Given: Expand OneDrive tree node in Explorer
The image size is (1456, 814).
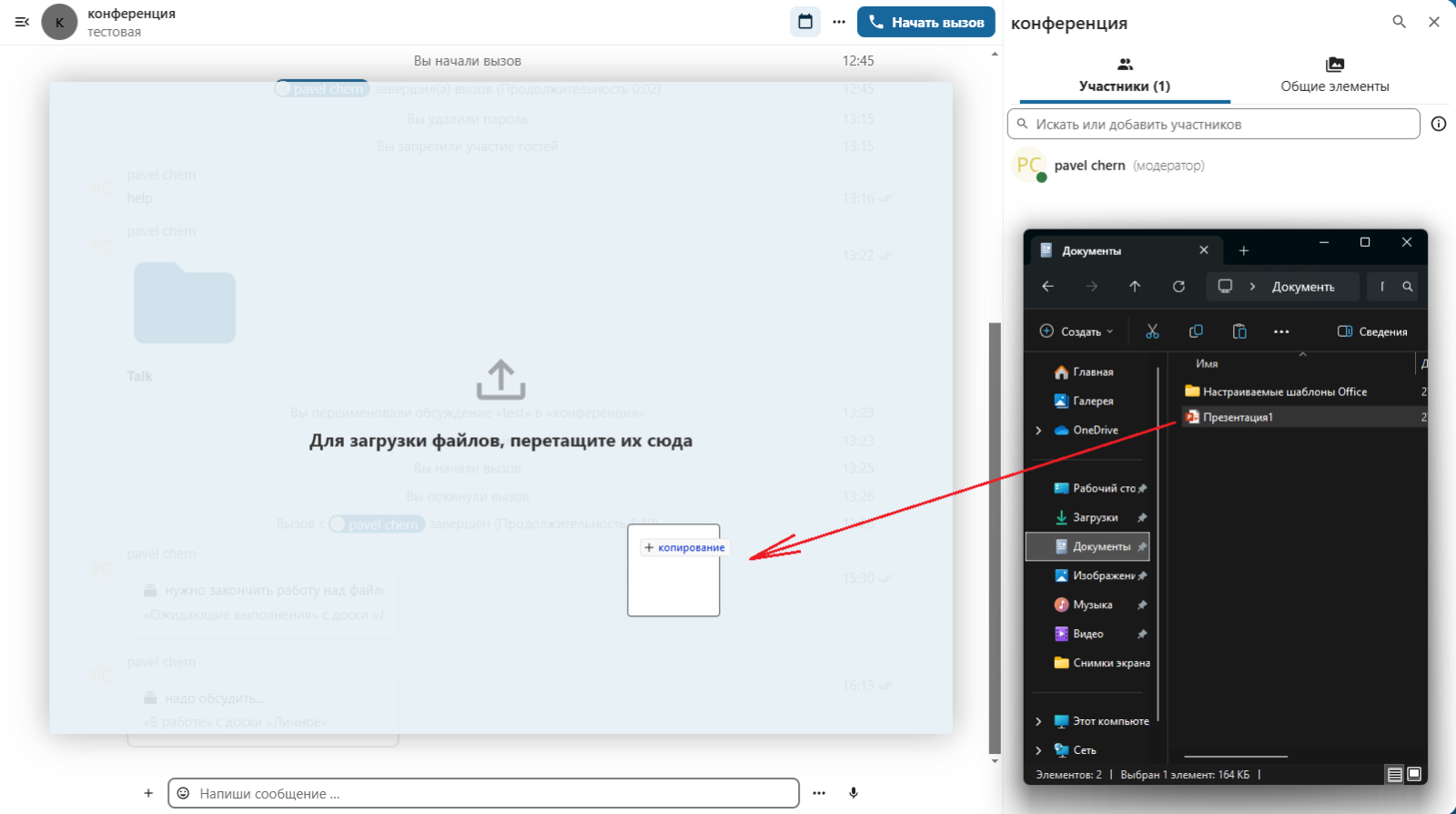Looking at the screenshot, I should (1038, 430).
